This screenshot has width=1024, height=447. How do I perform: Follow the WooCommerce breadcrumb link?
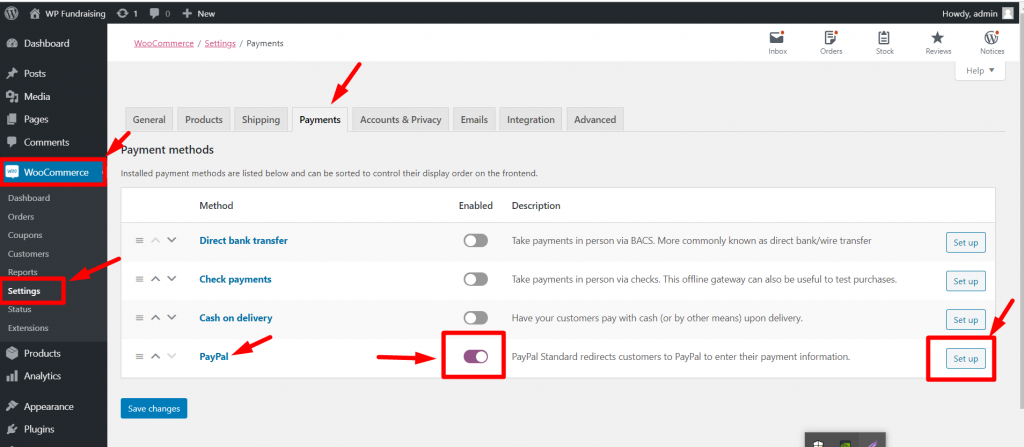(x=164, y=43)
